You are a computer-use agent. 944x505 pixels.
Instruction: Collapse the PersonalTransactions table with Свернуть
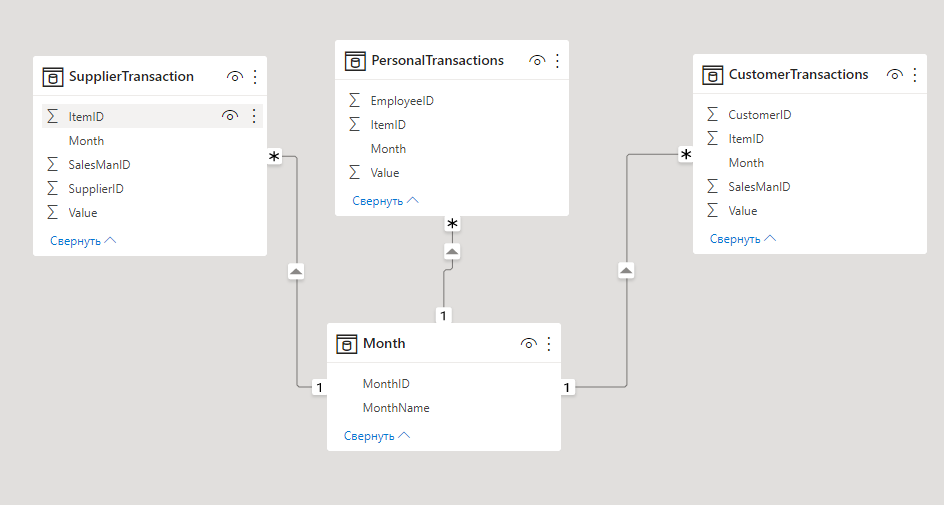click(x=385, y=201)
